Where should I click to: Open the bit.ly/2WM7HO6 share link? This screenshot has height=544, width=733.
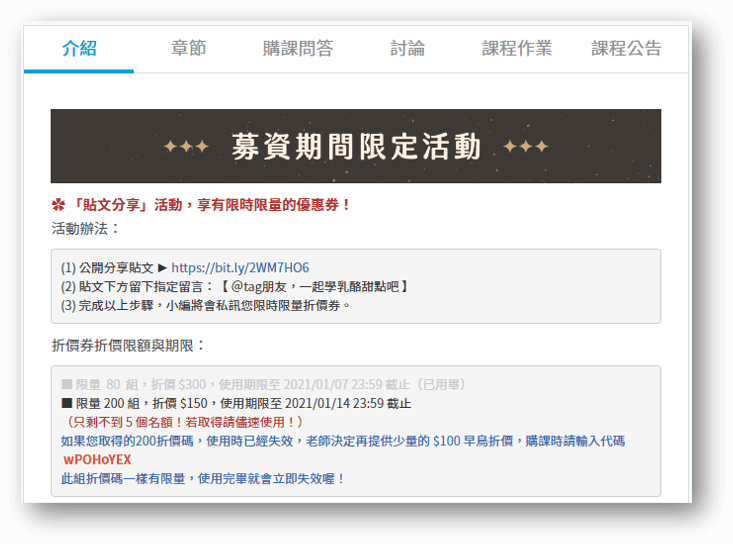(240, 268)
